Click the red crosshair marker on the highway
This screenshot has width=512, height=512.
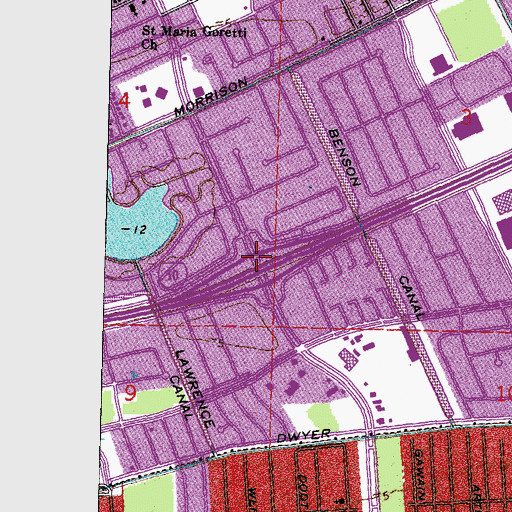point(256,256)
